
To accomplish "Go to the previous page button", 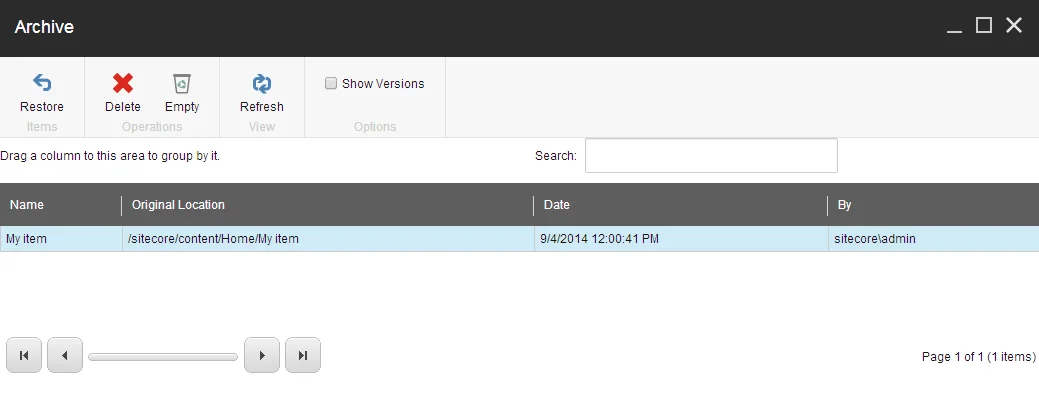I will click(x=65, y=355).
